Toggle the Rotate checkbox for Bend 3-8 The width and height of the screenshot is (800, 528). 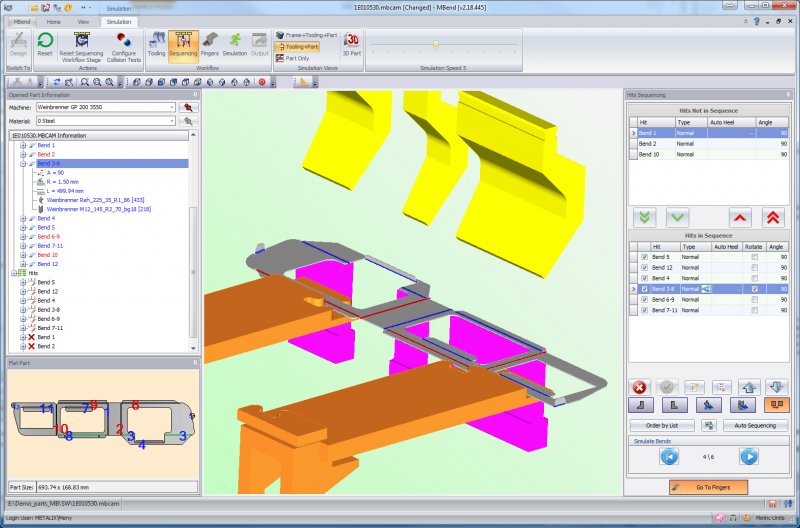[755, 289]
